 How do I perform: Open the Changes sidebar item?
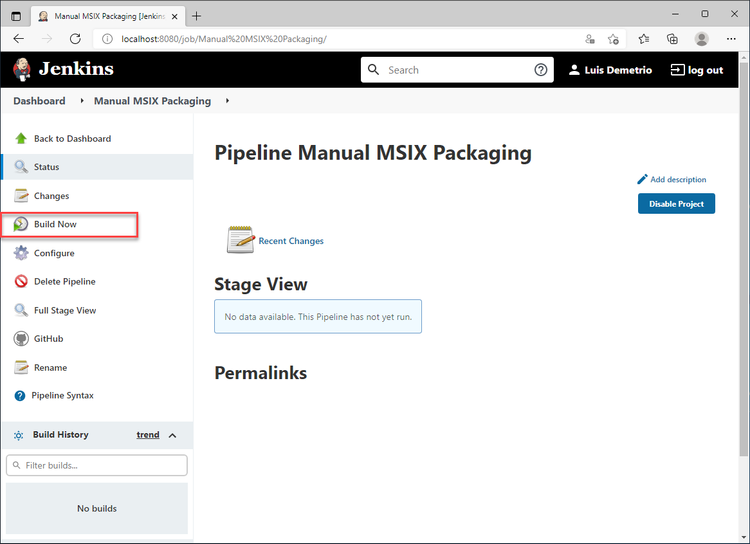pyautogui.click(x=51, y=196)
